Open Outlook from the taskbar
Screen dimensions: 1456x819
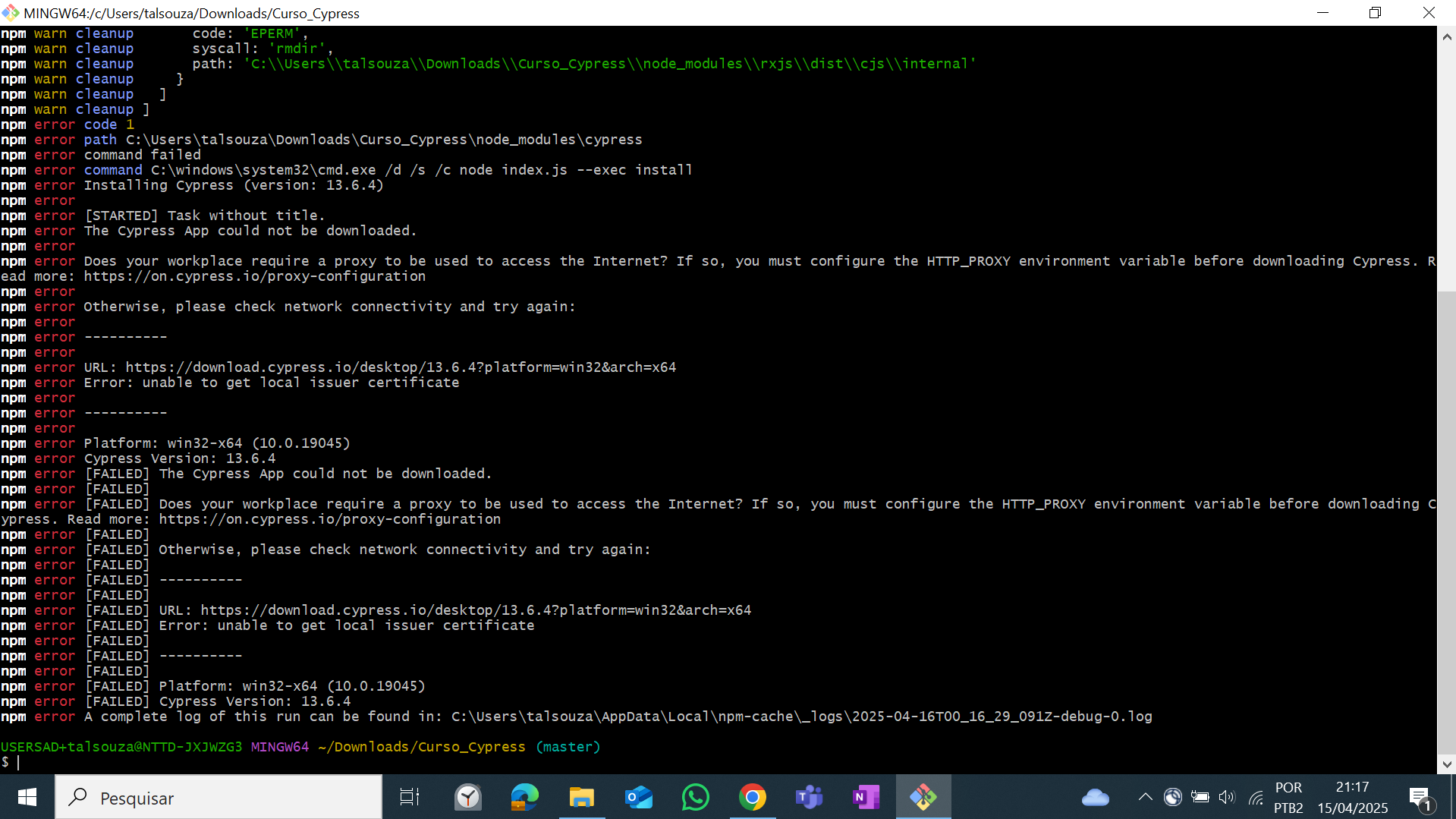[x=639, y=797]
